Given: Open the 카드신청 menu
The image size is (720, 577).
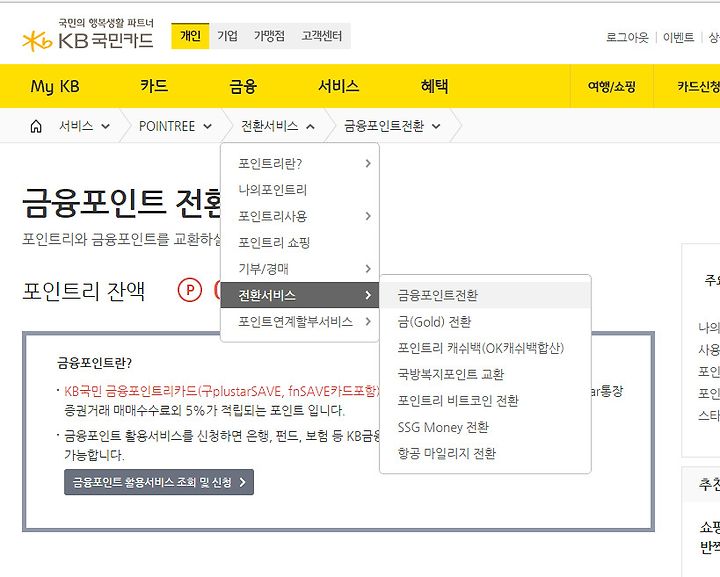Looking at the screenshot, I should pyautogui.click(x=698, y=86).
